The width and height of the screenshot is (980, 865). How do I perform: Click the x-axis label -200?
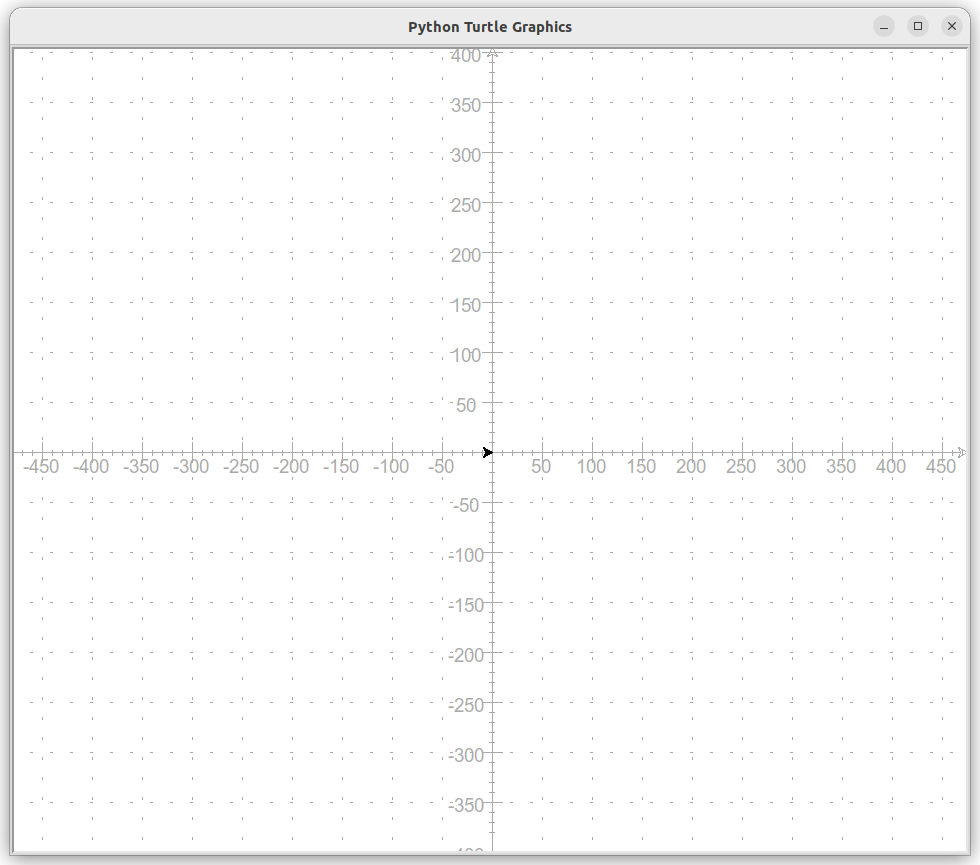(x=291, y=466)
